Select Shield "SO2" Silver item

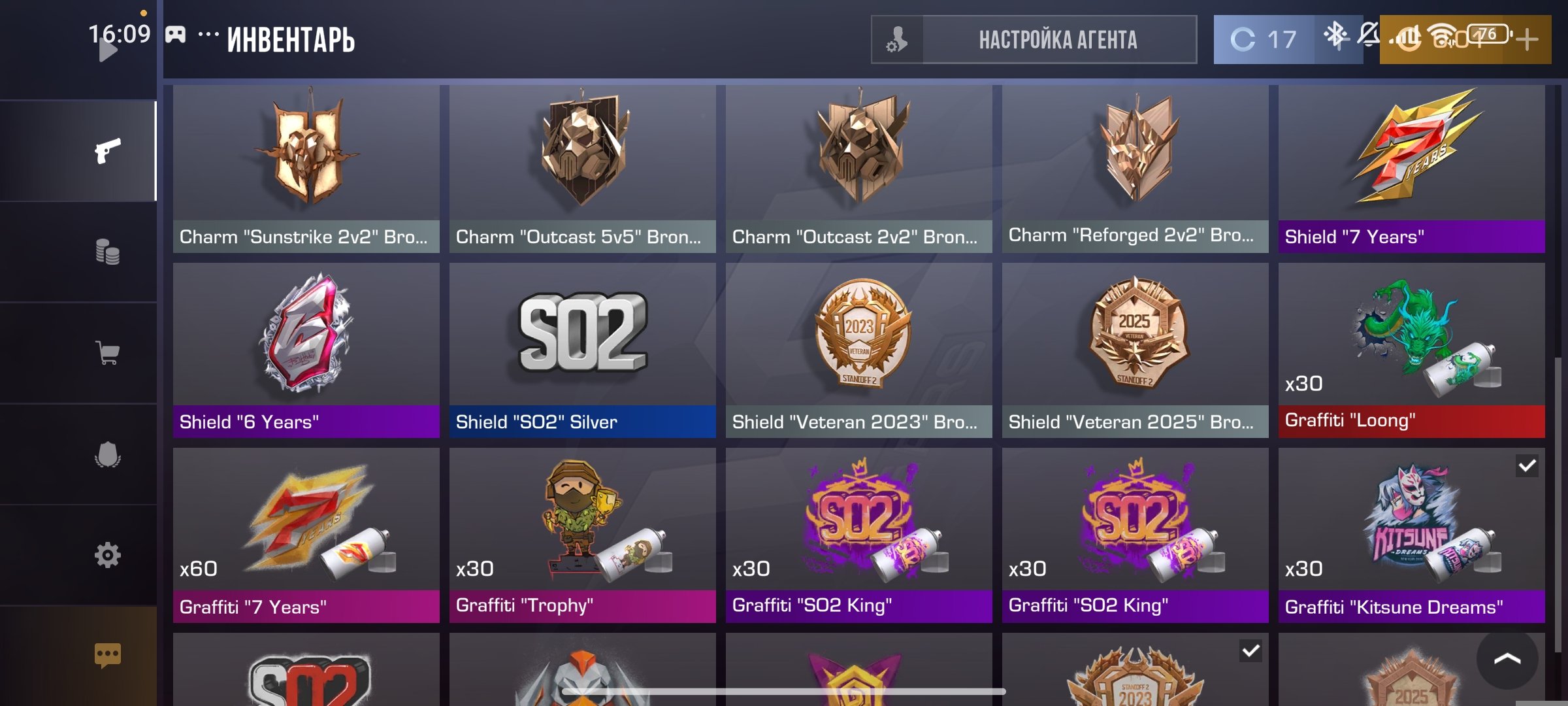coord(582,350)
